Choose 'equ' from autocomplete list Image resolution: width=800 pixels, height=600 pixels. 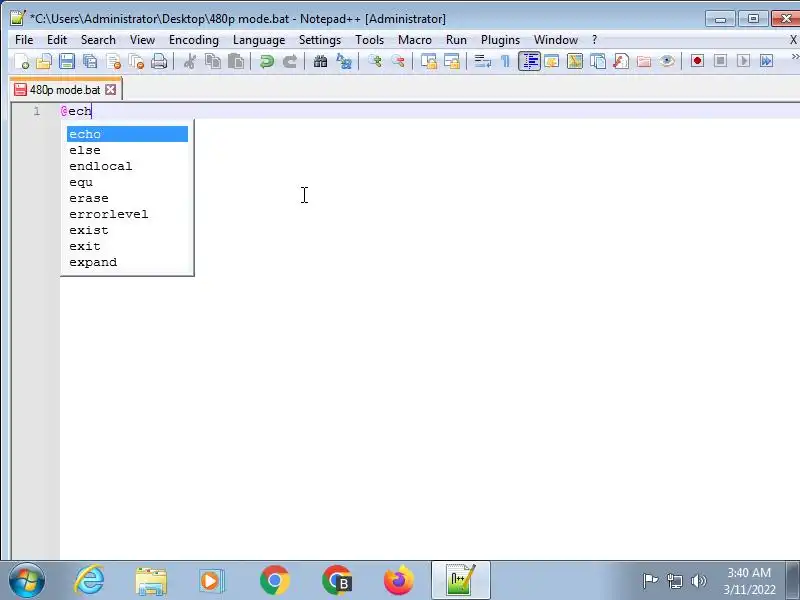[x=128, y=182]
